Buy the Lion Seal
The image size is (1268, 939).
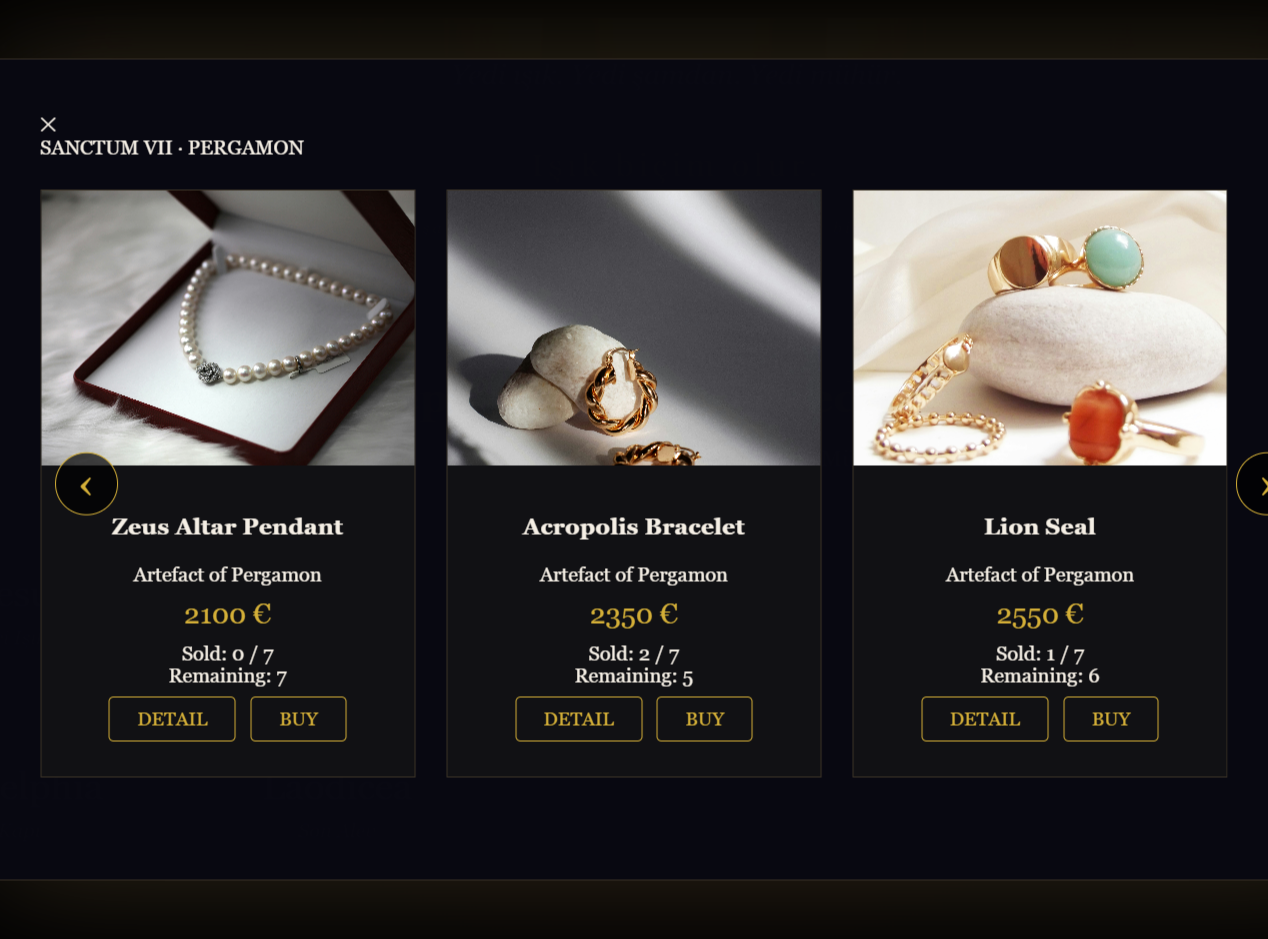click(x=1111, y=719)
